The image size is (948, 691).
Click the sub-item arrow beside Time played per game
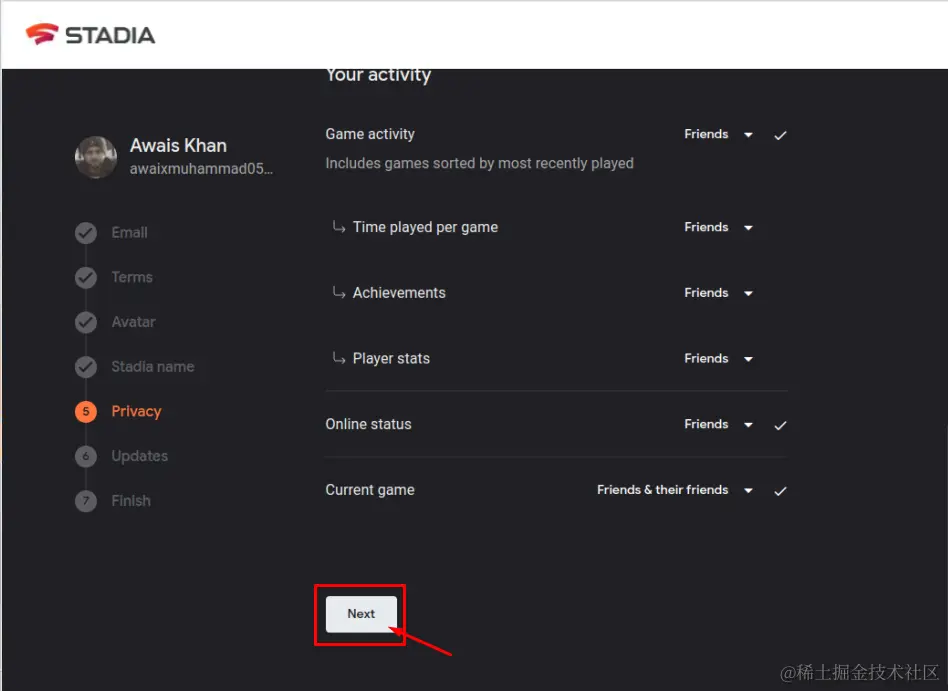tap(339, 227)
